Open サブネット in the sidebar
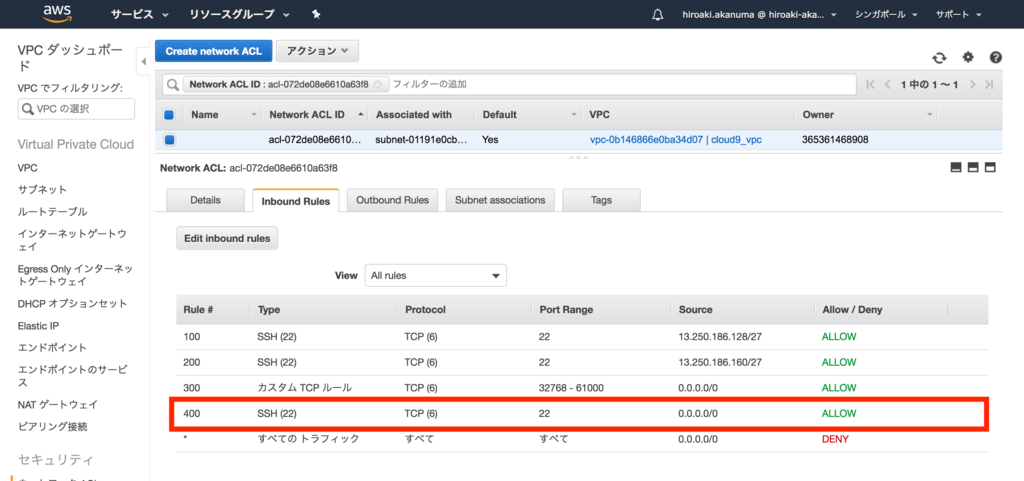The image size is (1024, 481). 42,189
